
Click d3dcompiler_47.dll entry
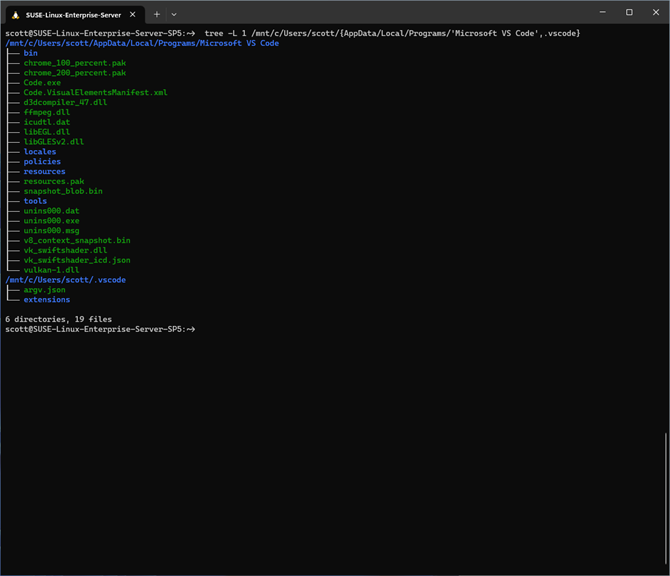coord(65,102)
